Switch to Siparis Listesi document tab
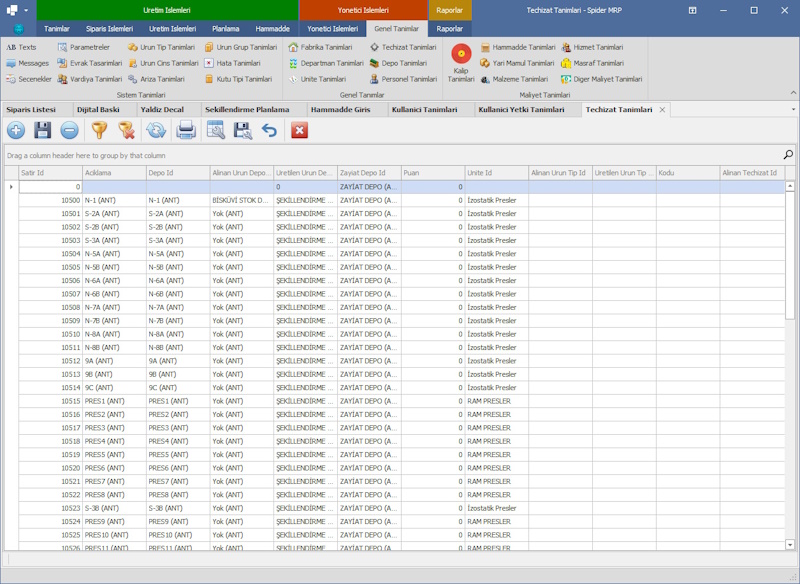Screen dimensions: 800x584 pos(31,110)
